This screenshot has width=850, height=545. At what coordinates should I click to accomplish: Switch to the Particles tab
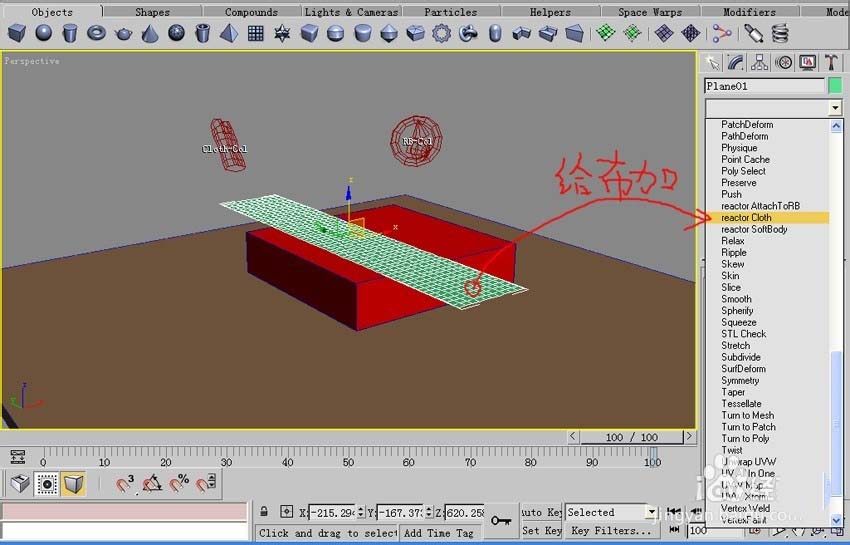[450, 11]
